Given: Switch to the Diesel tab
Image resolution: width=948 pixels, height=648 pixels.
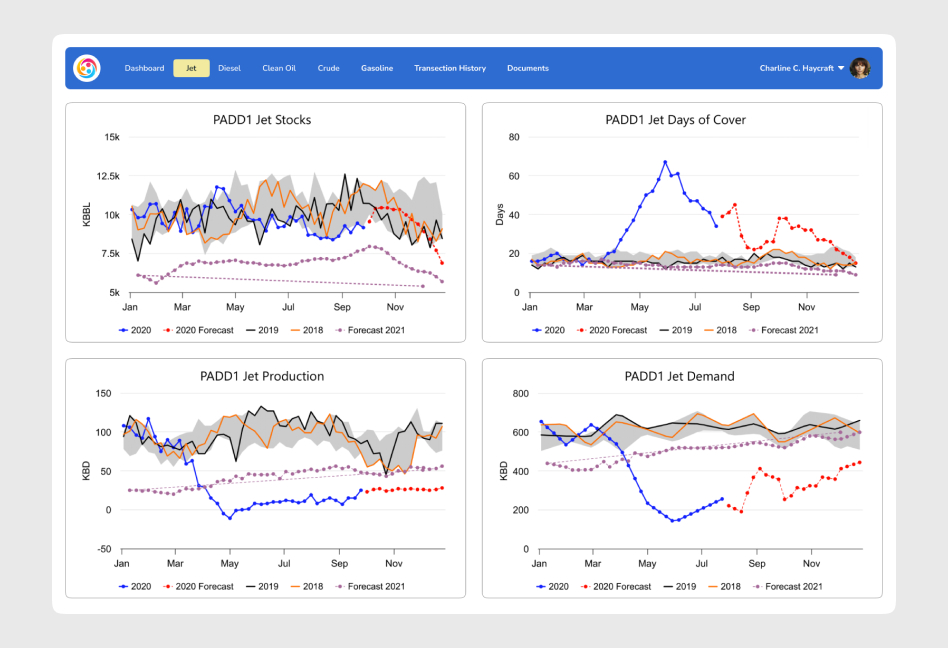Looking at the screenshot, I should (x=229, y=68).
